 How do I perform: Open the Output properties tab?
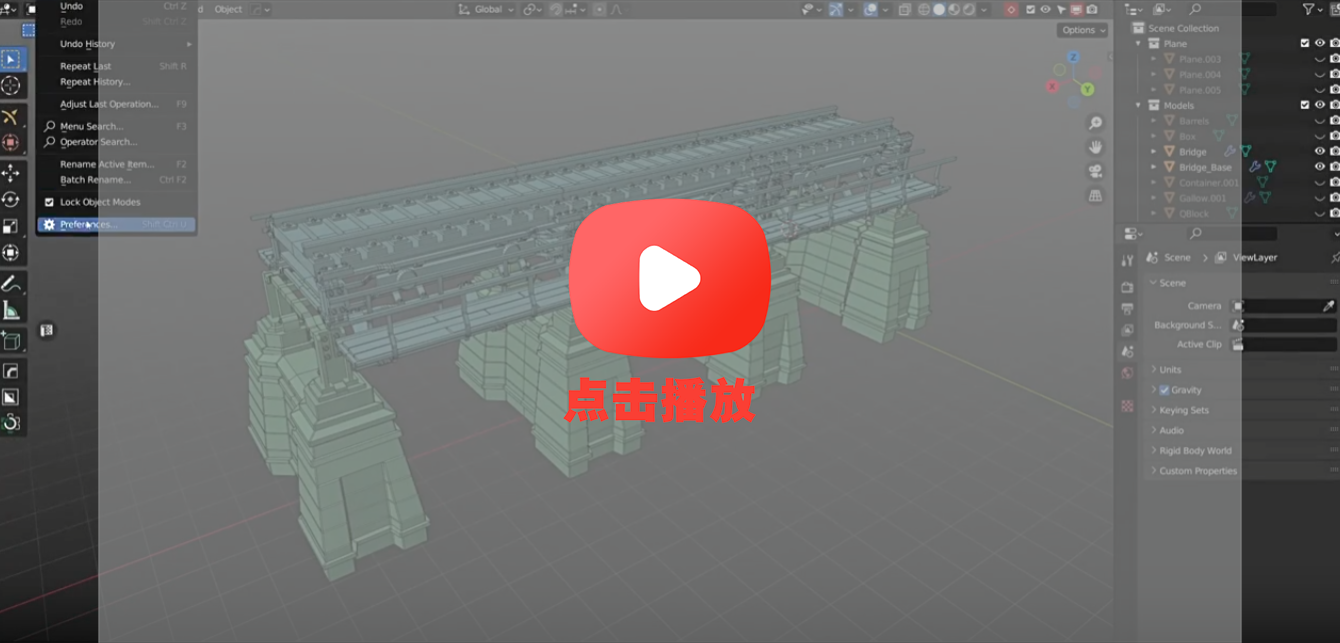pos(1128,309)
